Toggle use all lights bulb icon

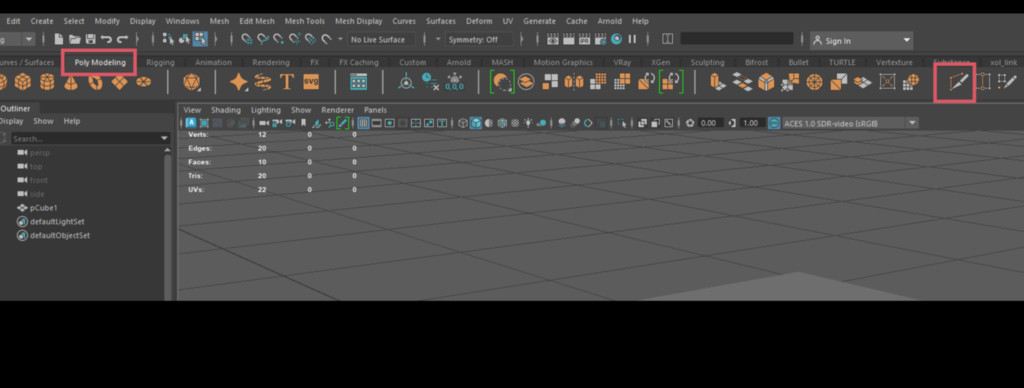pyautogui.click(x=528, y=123)
